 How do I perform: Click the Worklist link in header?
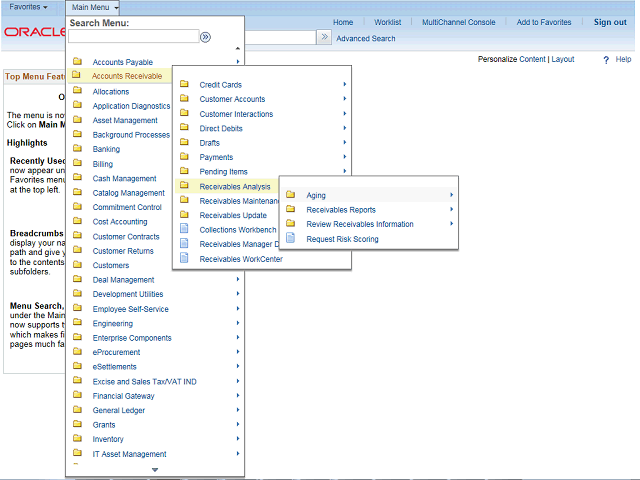(x=387, y=22)
